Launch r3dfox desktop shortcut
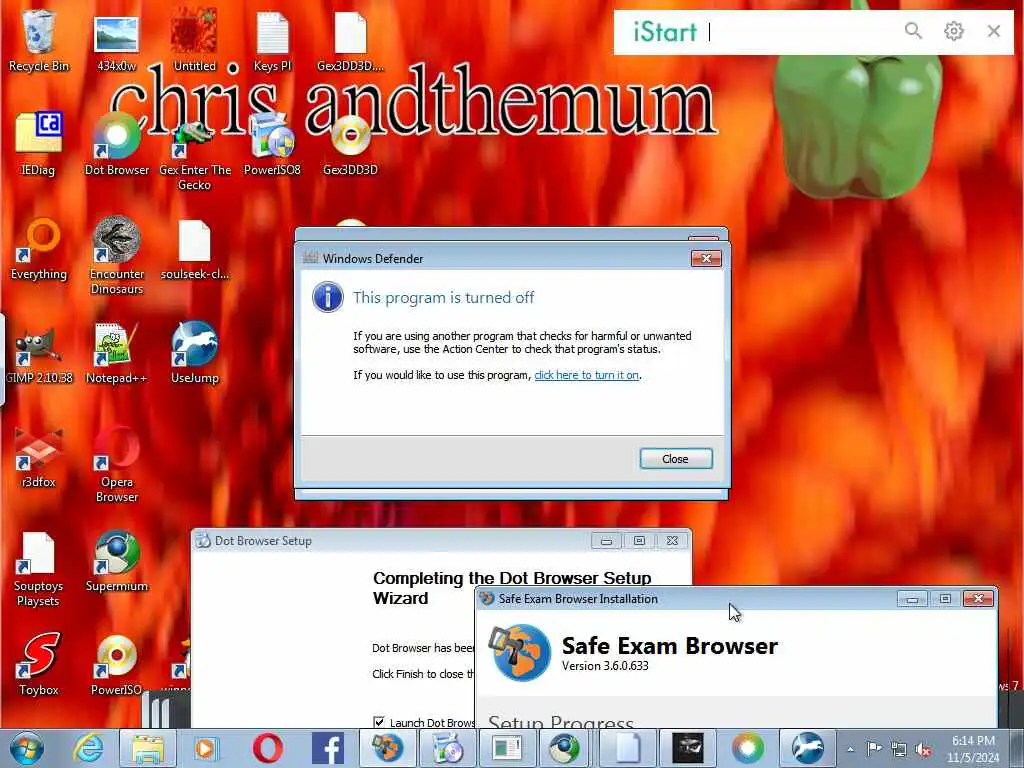Viewport: 1024px width, 768px height. pos(39,456)
